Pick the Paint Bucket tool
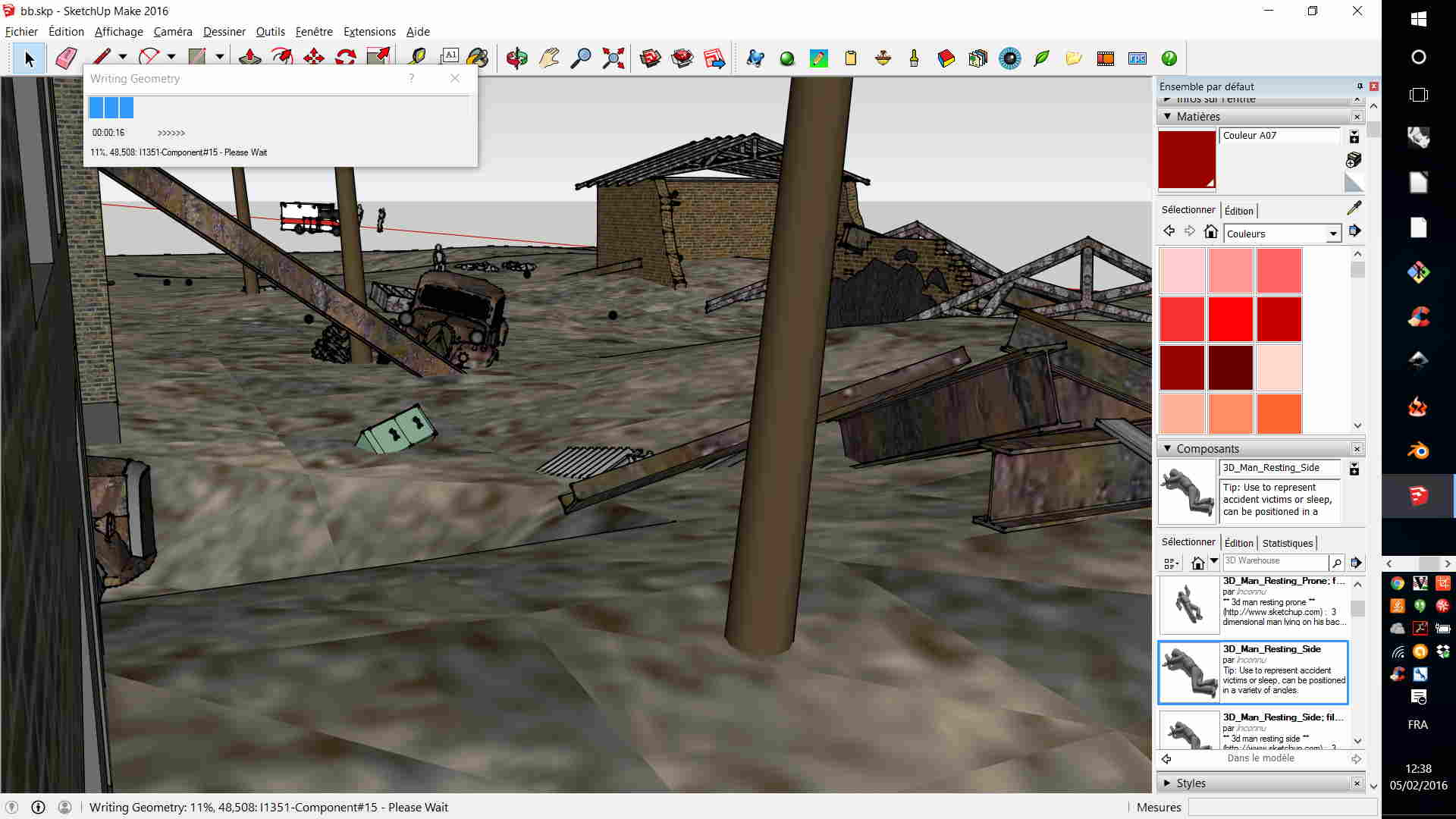The width and height of the screenshot is (1456, 819). pyautogui.click(x=477, y=58)
